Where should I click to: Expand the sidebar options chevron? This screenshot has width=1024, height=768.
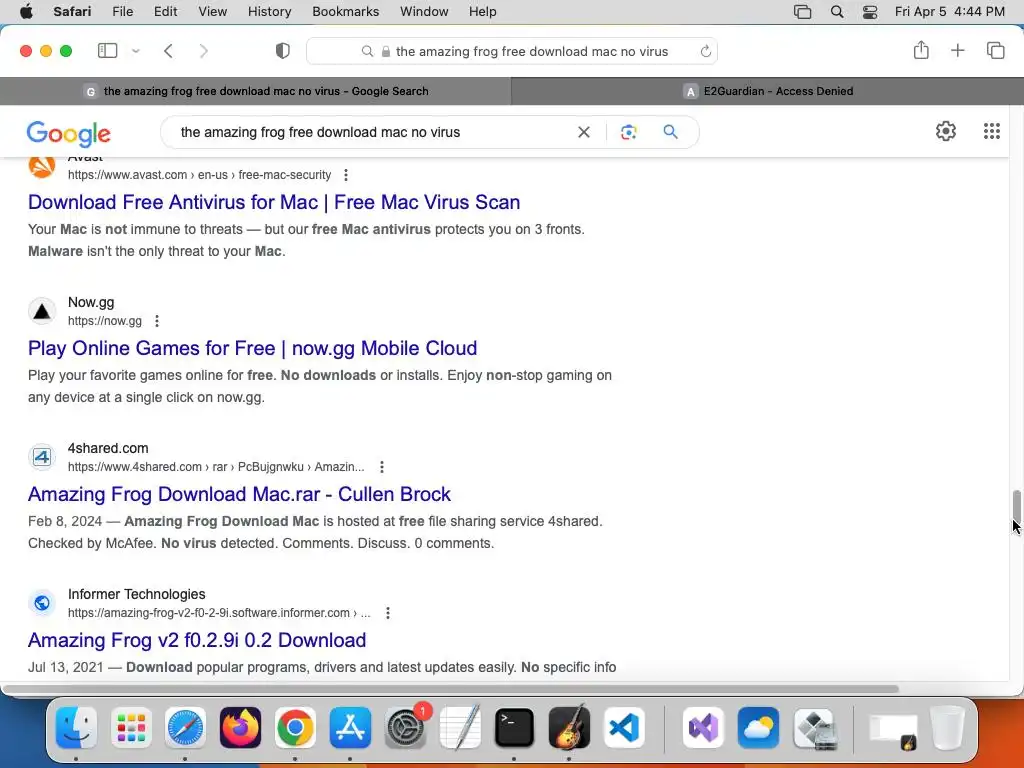(136, 51)
